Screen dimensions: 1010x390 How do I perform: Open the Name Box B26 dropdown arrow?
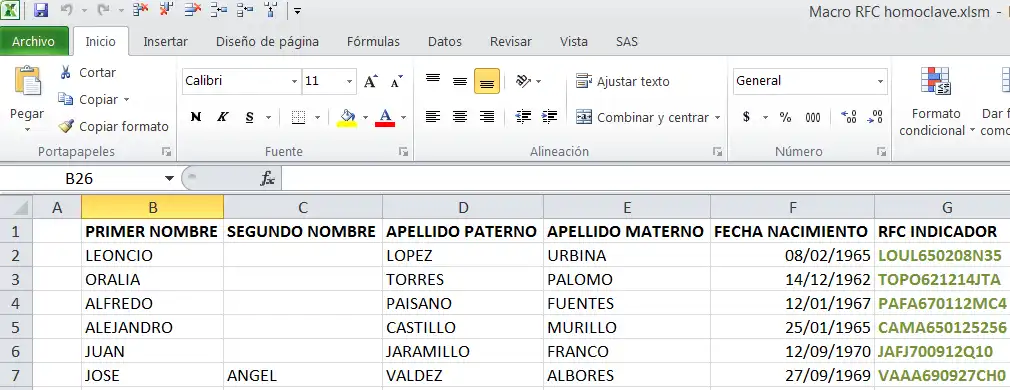pyautogui.click(x=169, y=179)
